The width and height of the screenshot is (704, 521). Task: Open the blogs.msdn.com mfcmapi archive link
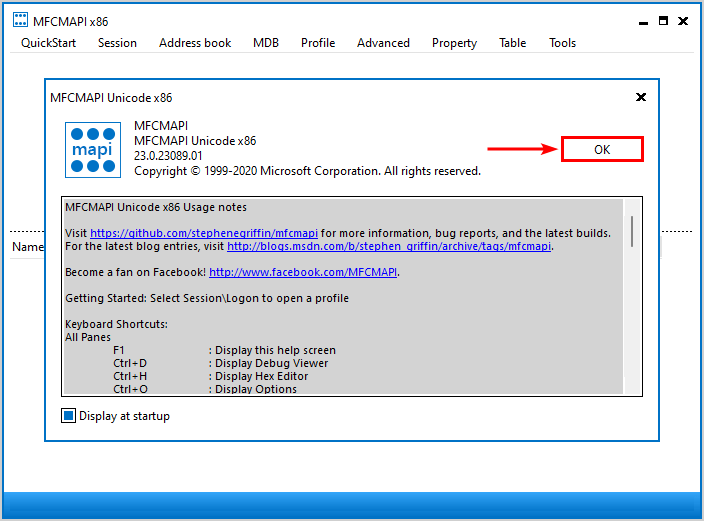pos(389,246)
